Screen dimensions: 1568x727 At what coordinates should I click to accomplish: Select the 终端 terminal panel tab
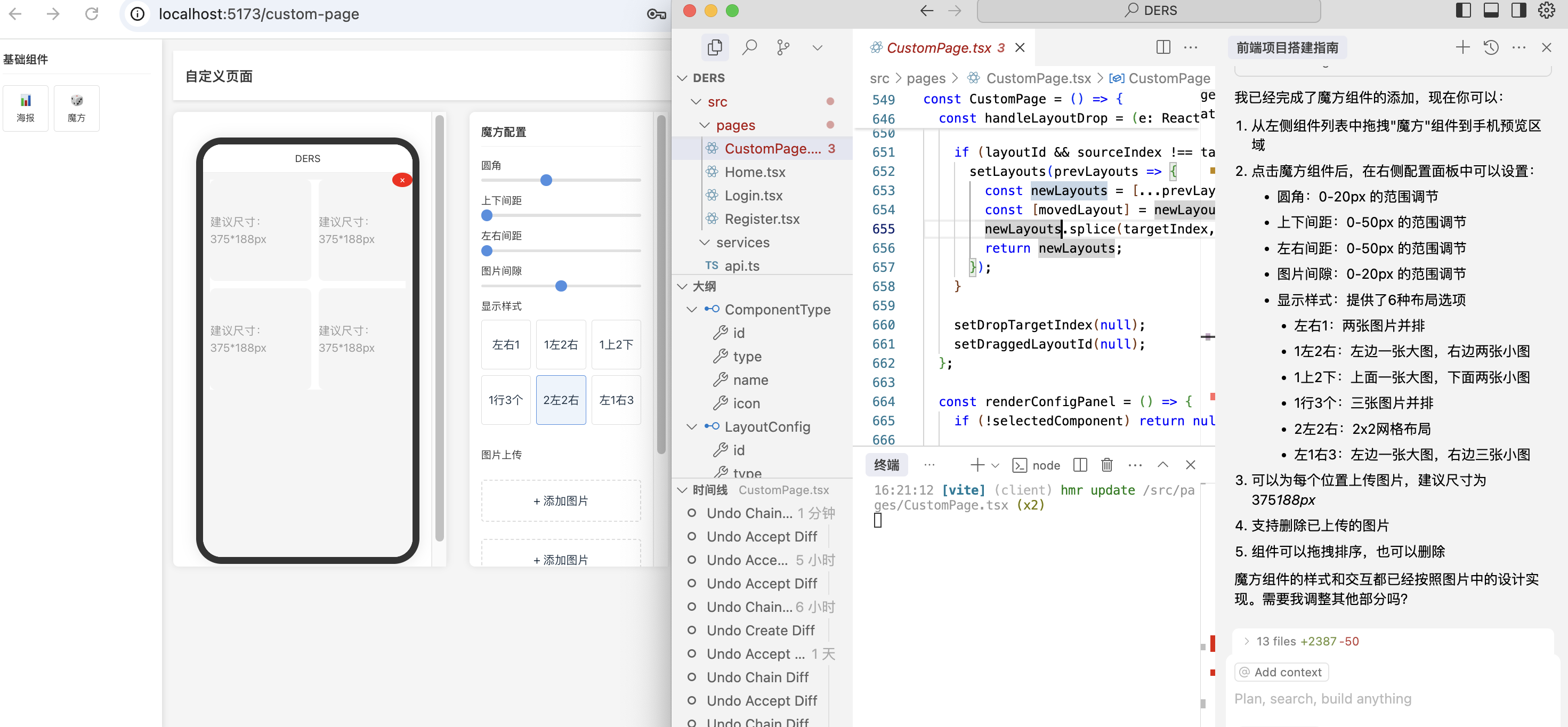click(886, 465)
